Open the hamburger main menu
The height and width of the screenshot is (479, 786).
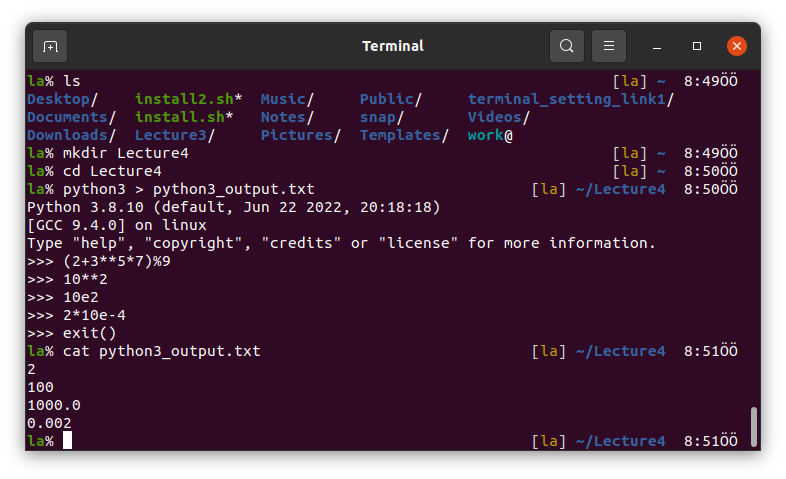click(608, 46)
